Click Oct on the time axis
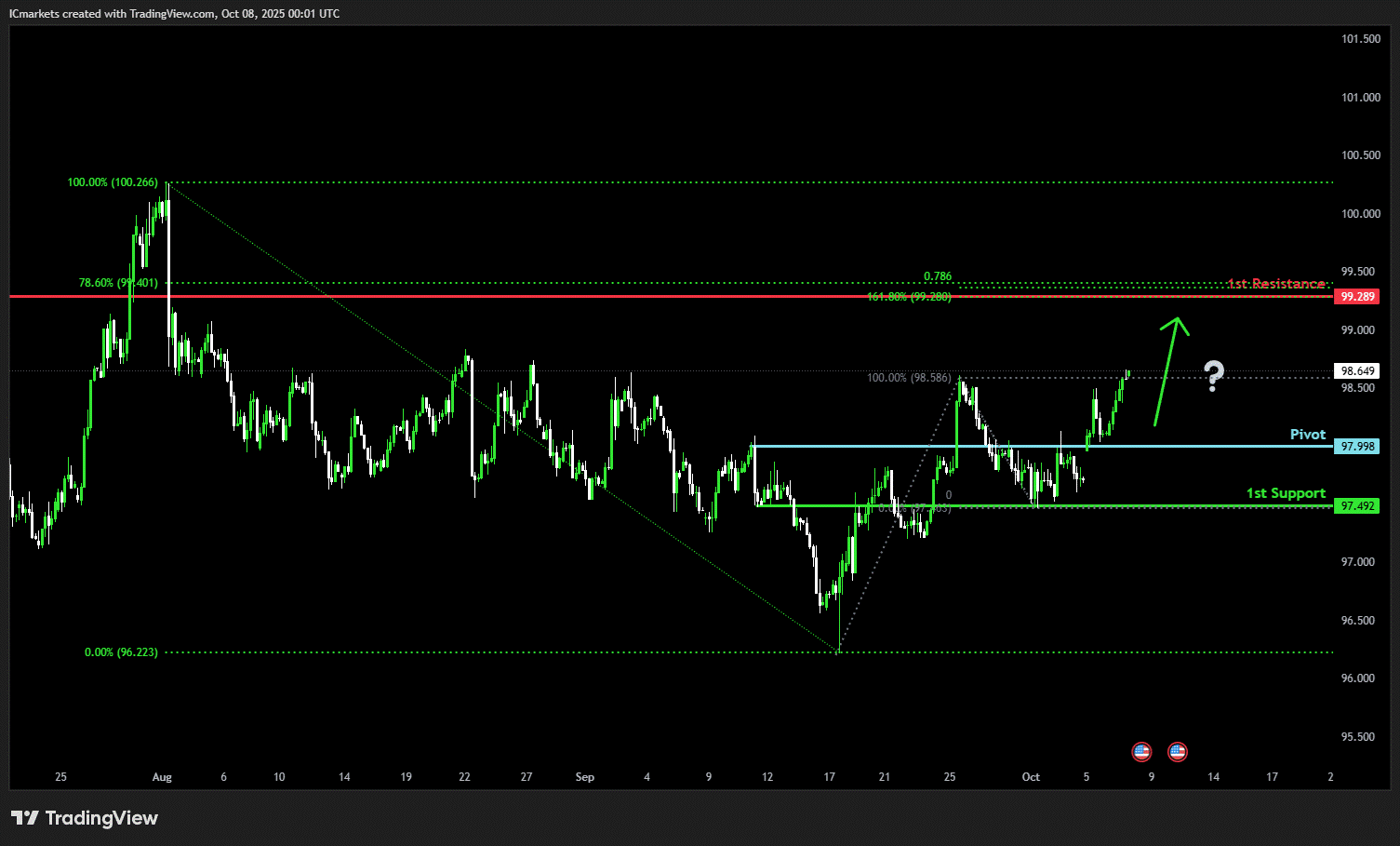The image size is (1400, 846). click(x=1031, y=777)
